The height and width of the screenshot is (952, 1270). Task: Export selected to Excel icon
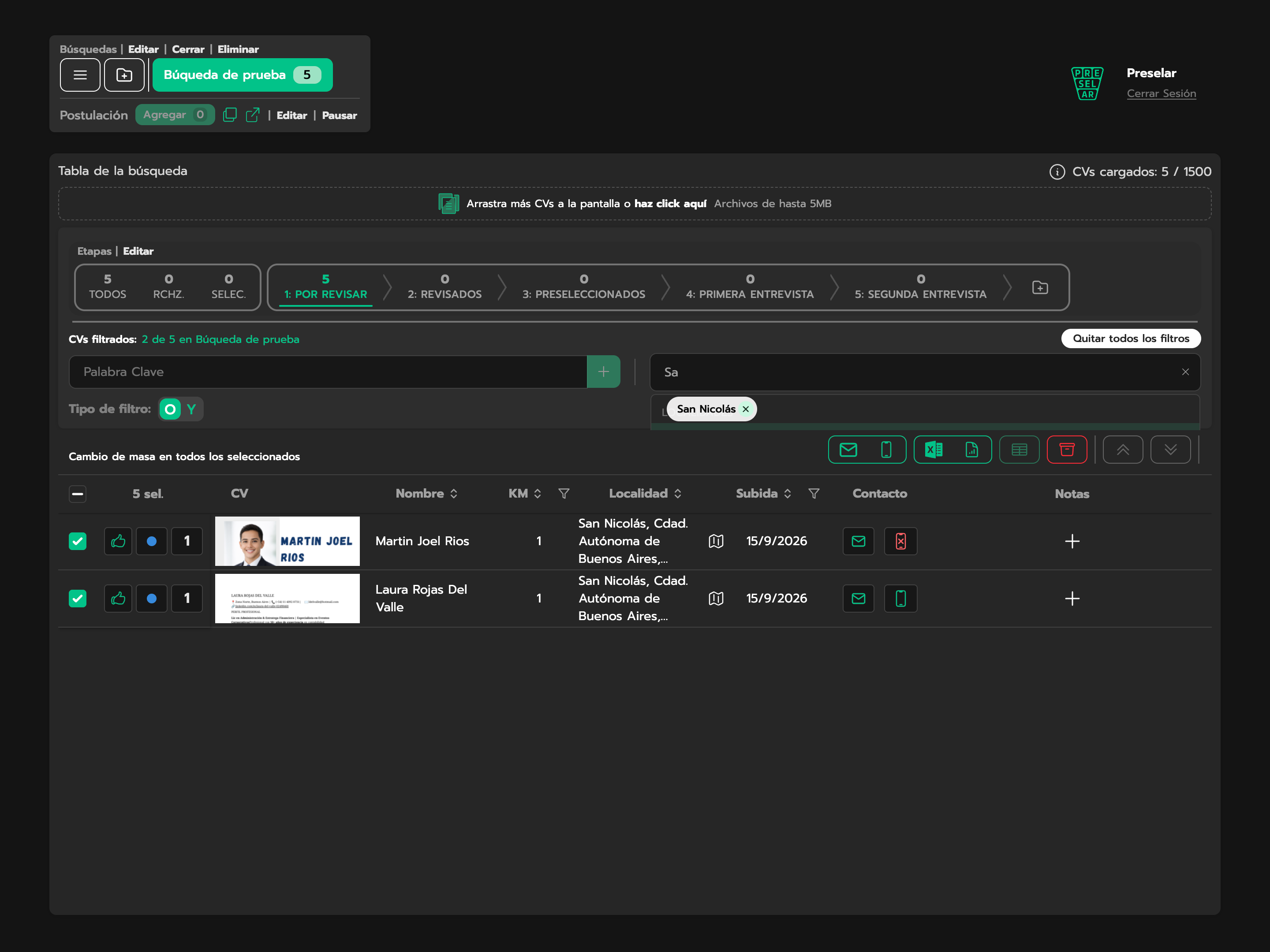[934, 449]
